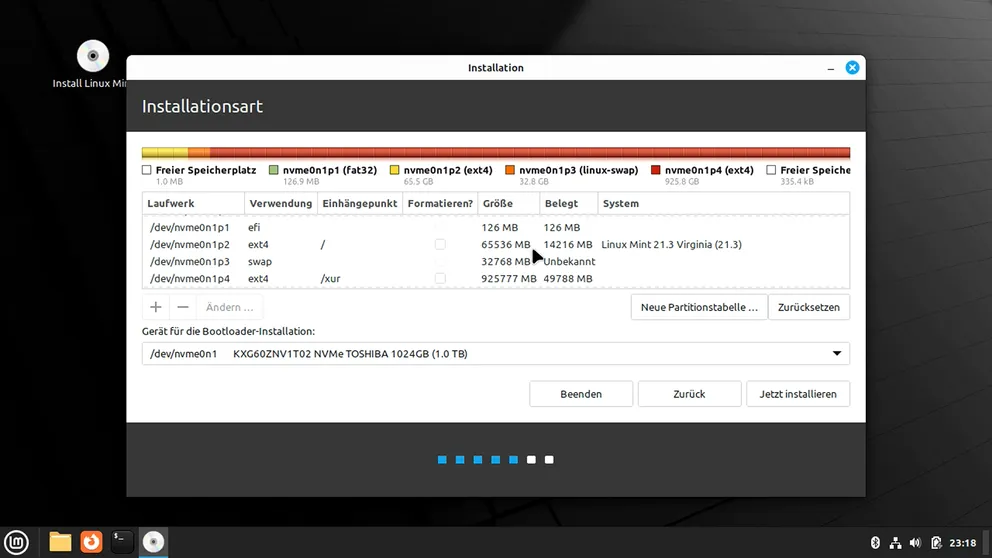Launch the file manager from the panel
Screen dimensions: 992x558
(x=60, y=542)
